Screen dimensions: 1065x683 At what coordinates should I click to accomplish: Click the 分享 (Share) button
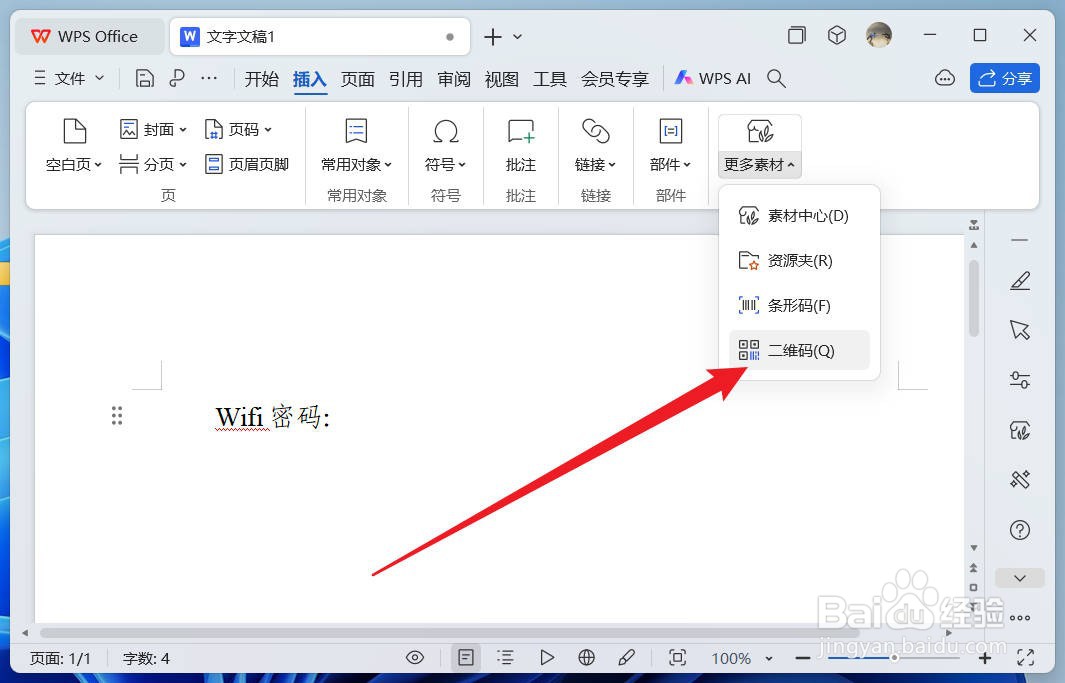1004,78
